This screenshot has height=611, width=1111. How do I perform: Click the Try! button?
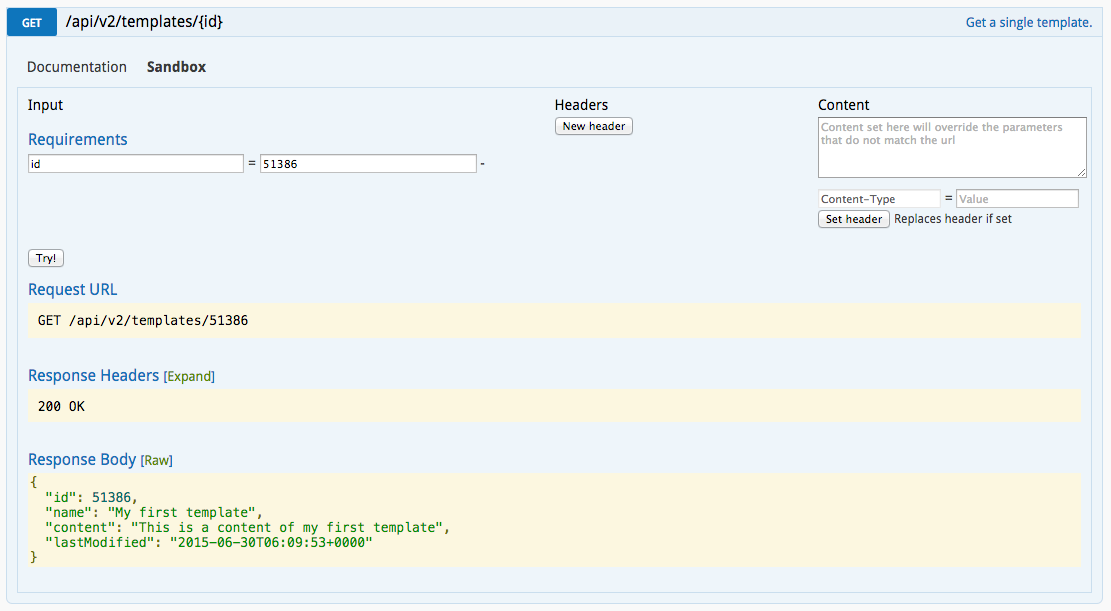tap(46, 258)
